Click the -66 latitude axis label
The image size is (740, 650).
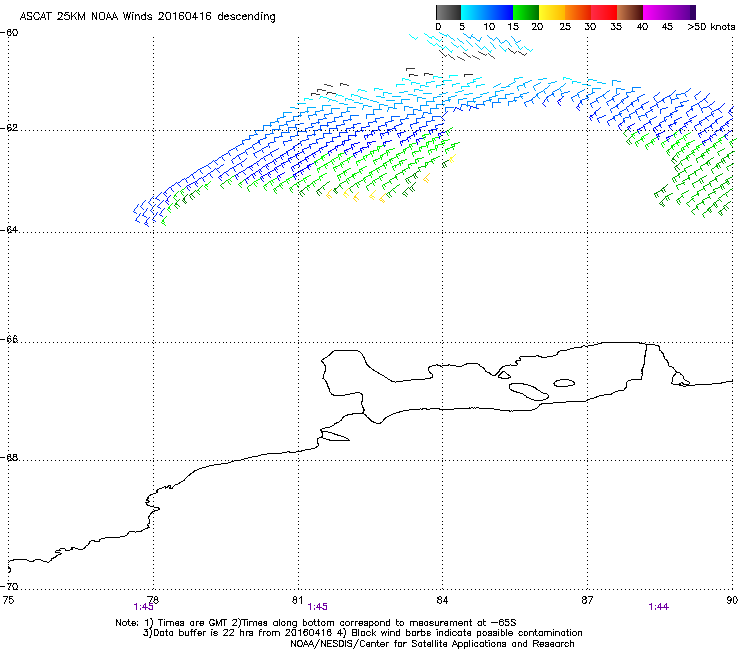pyautogui.click(x=9, y=339)
